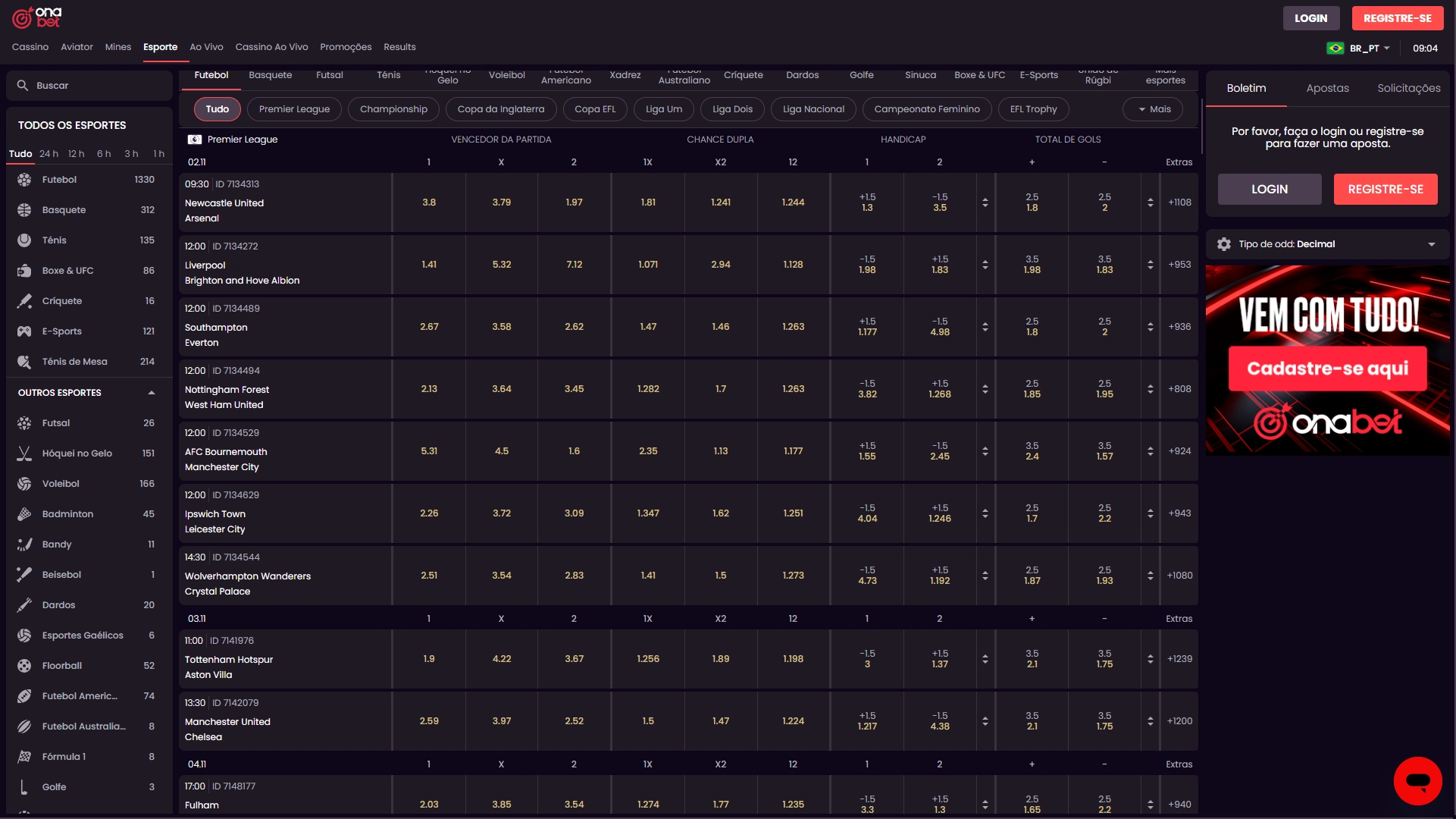
Task: Bet on Liverpool win odds 1.41
Action: click(429, 265)
